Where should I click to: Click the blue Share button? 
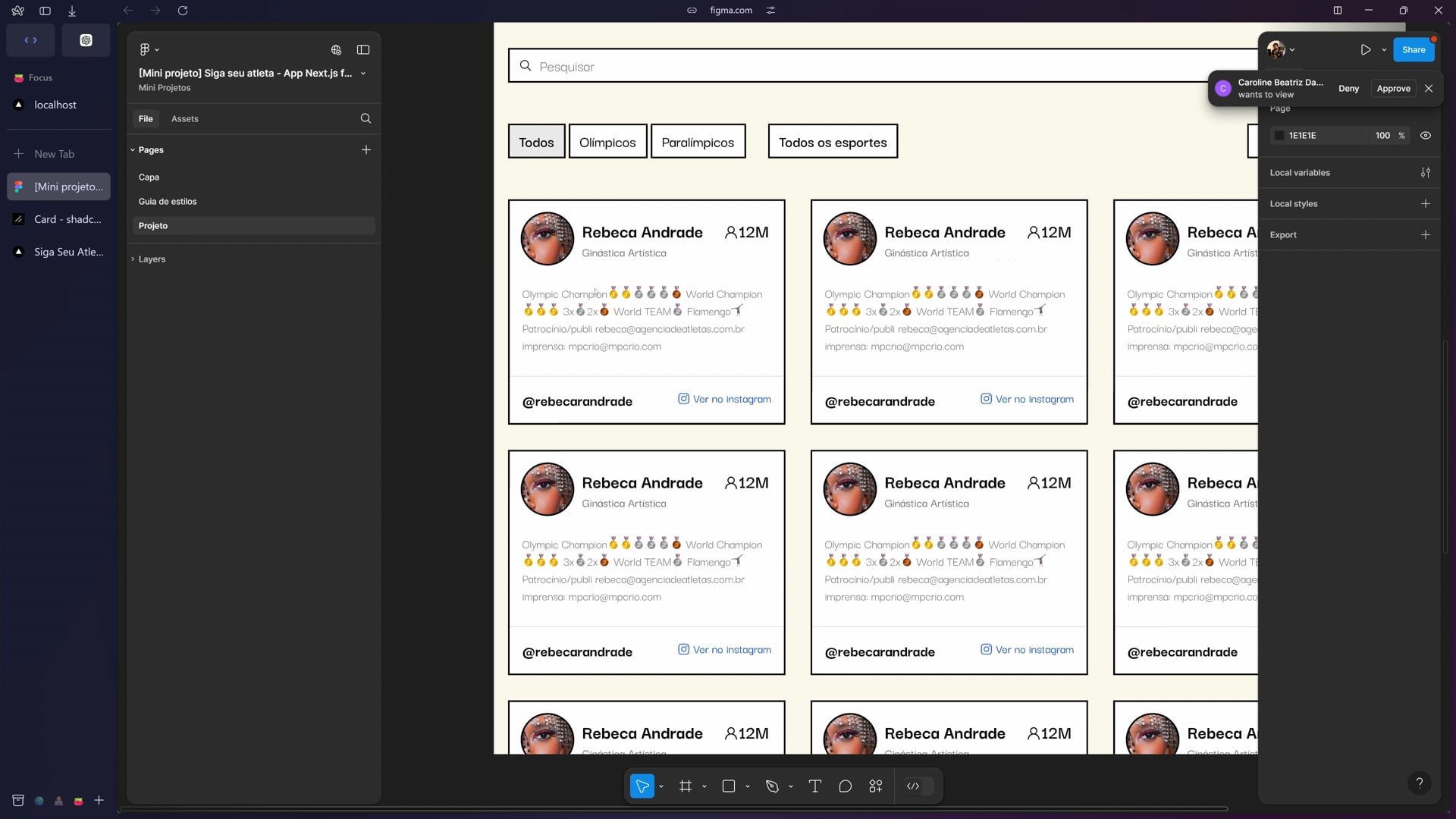[1413, 50]
